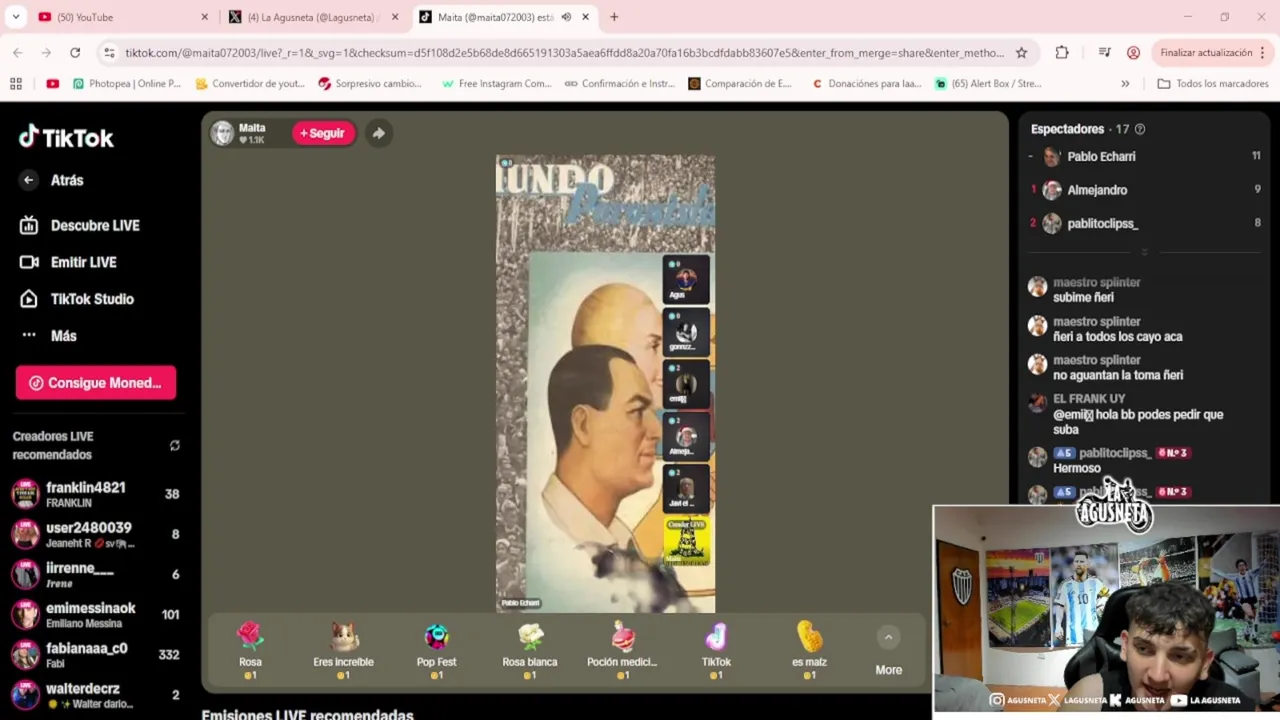Follow Maita with Seguir button

point(323,133)
